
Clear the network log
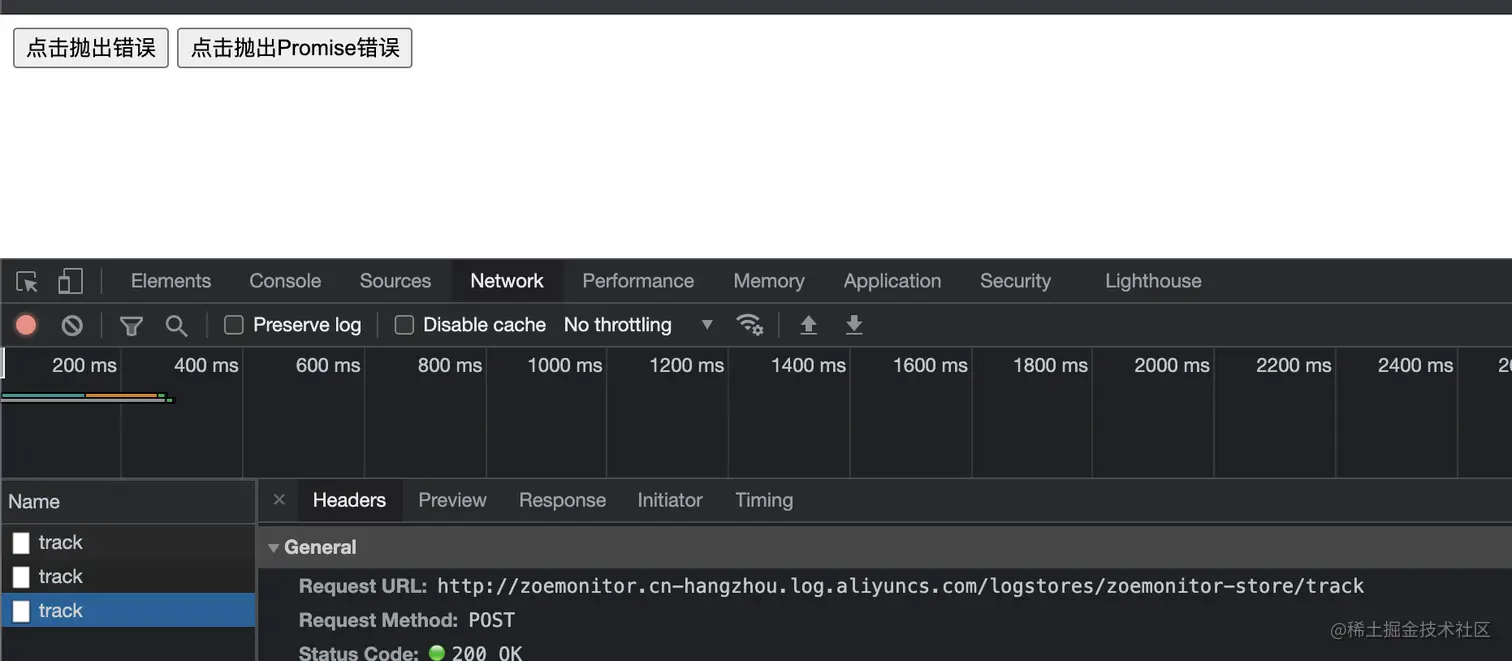pyautogui.click(x=72, y=325)
